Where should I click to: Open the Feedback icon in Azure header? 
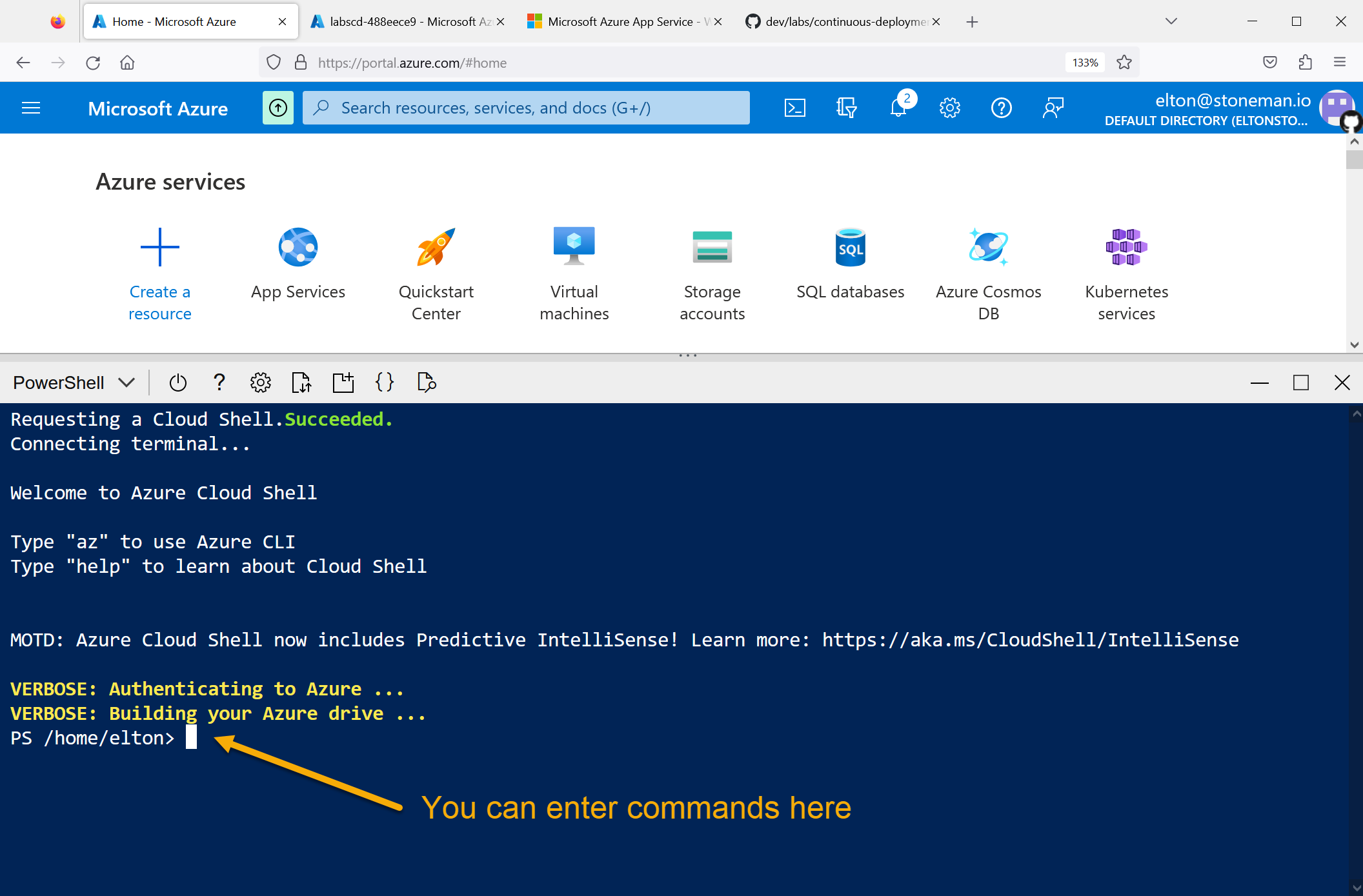click(1053, 108)
